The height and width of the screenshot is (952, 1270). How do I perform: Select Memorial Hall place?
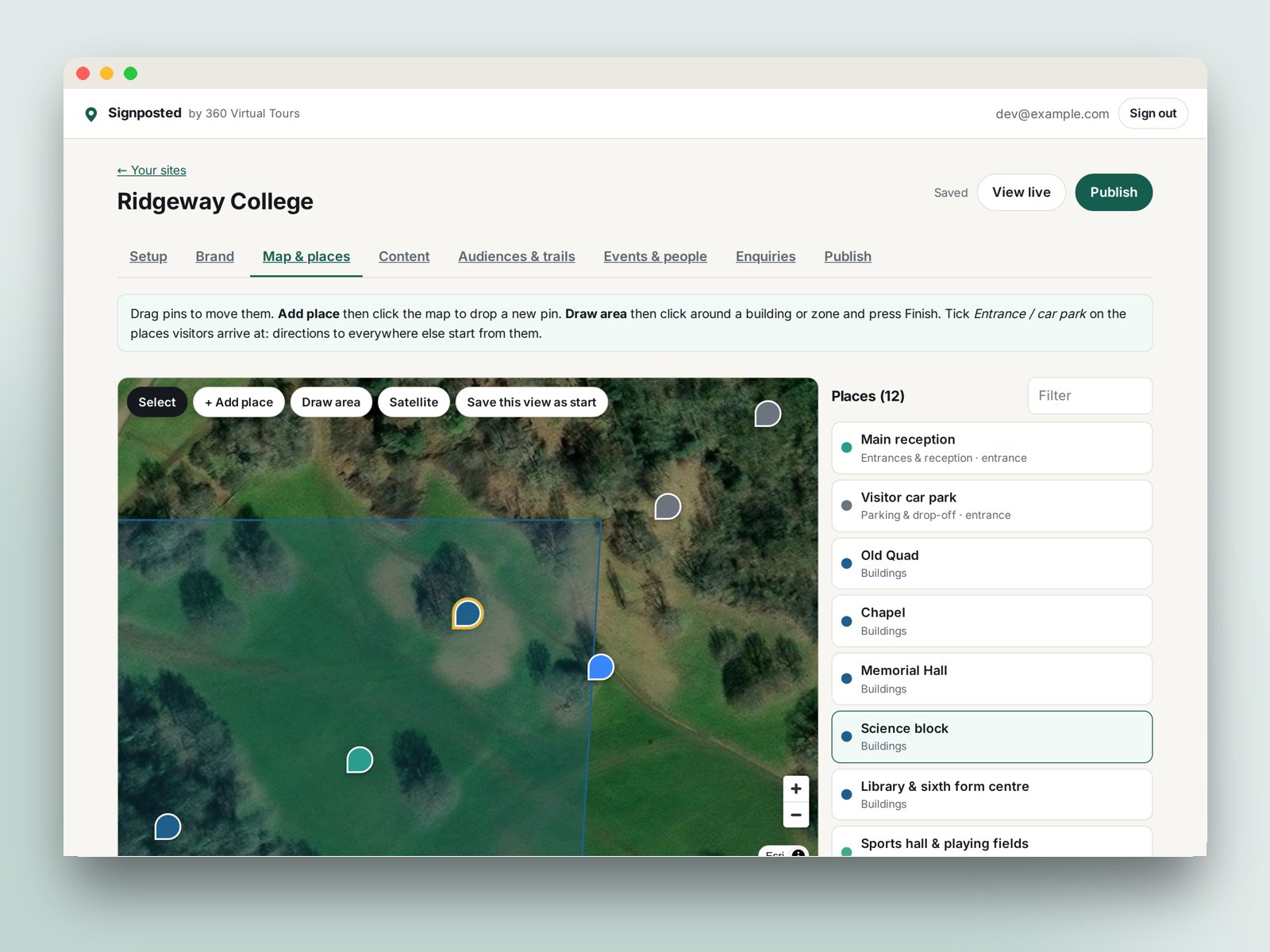coord(992,679)
